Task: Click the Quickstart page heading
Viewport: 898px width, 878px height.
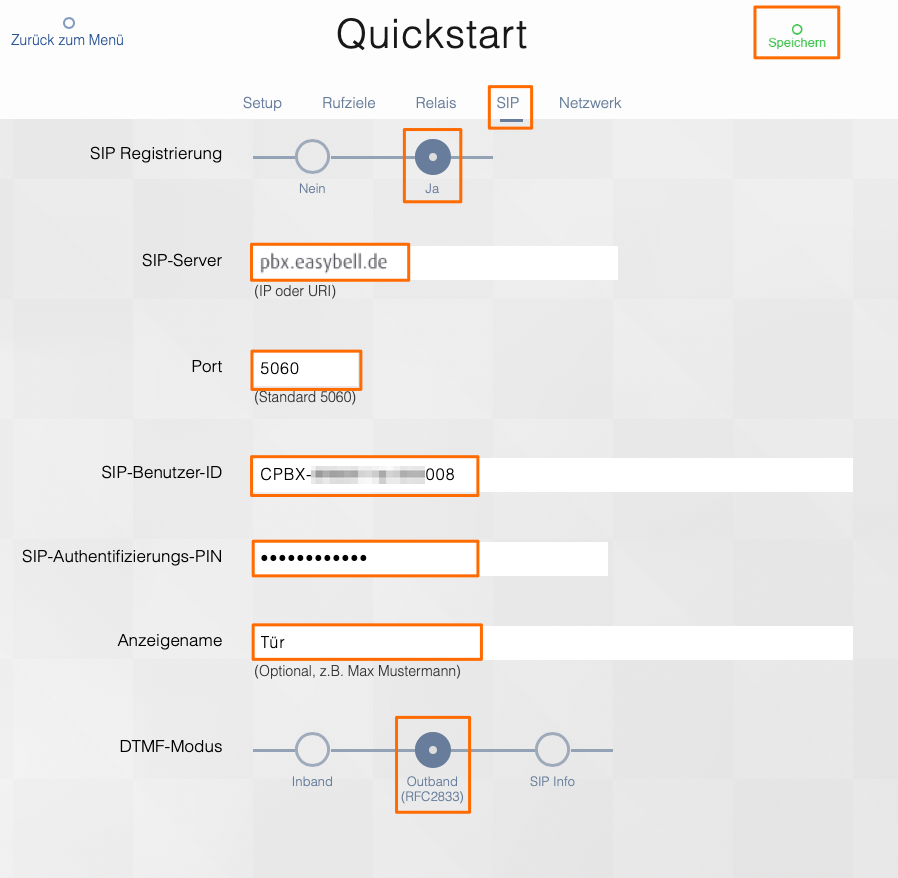Action: click(x=431, y=34)
